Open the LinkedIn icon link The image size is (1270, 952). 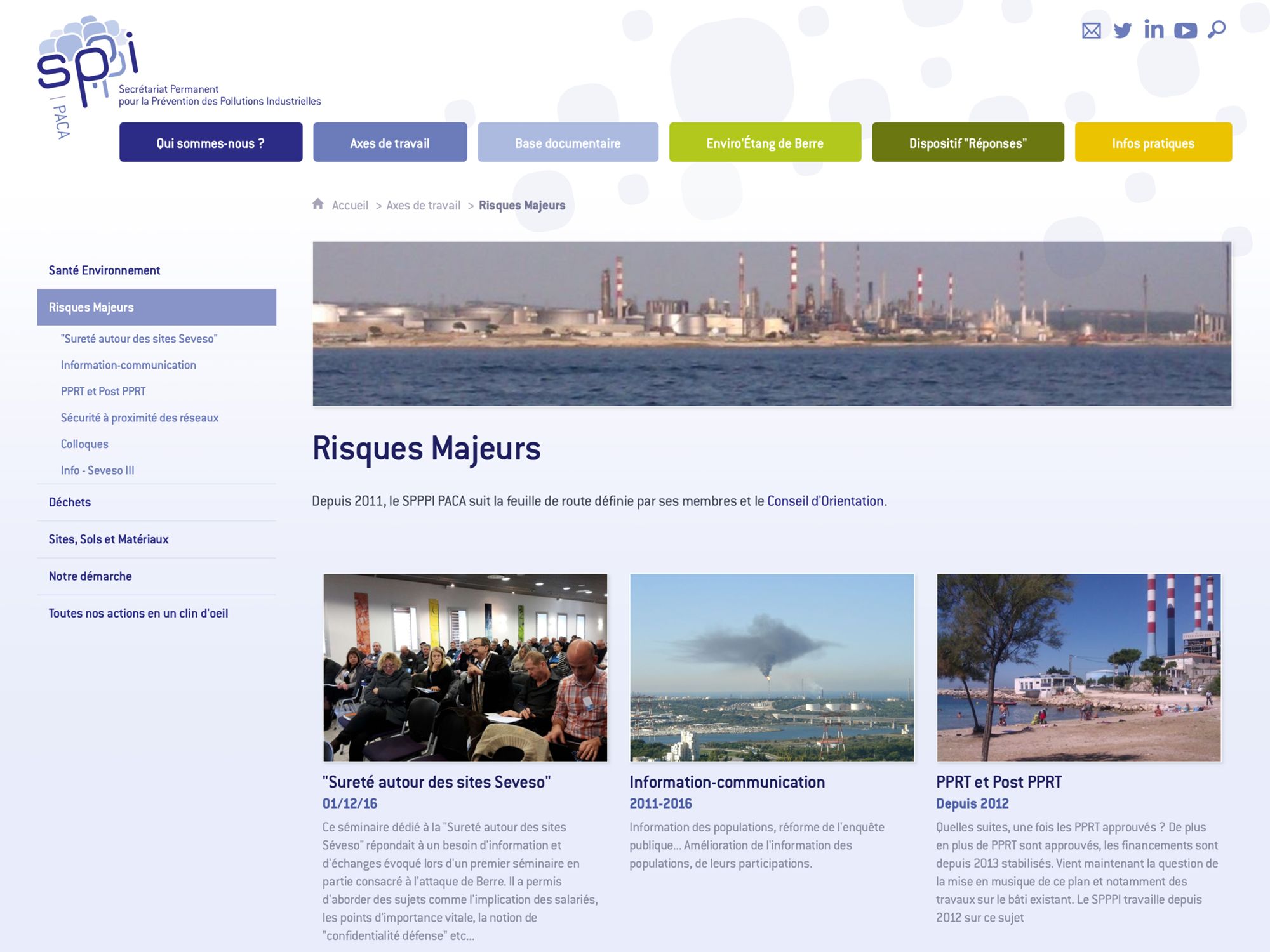(1154, 30)
